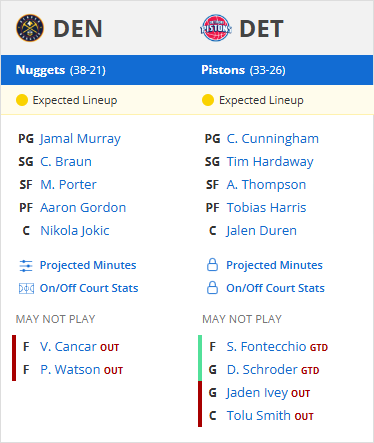This screenshot has width=374, height=443.
Task: Click the Pistons (33-26) team name
Action: (x=243, y=70)
